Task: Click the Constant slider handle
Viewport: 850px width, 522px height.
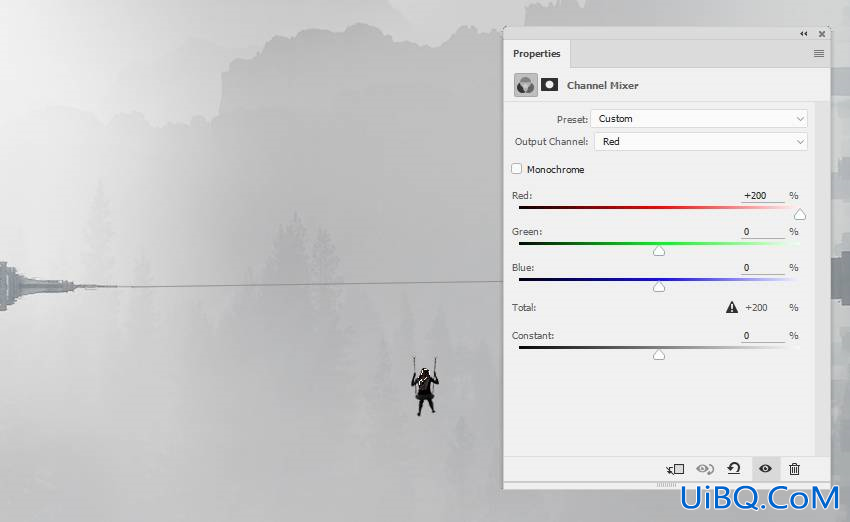Action: (659, 355)
